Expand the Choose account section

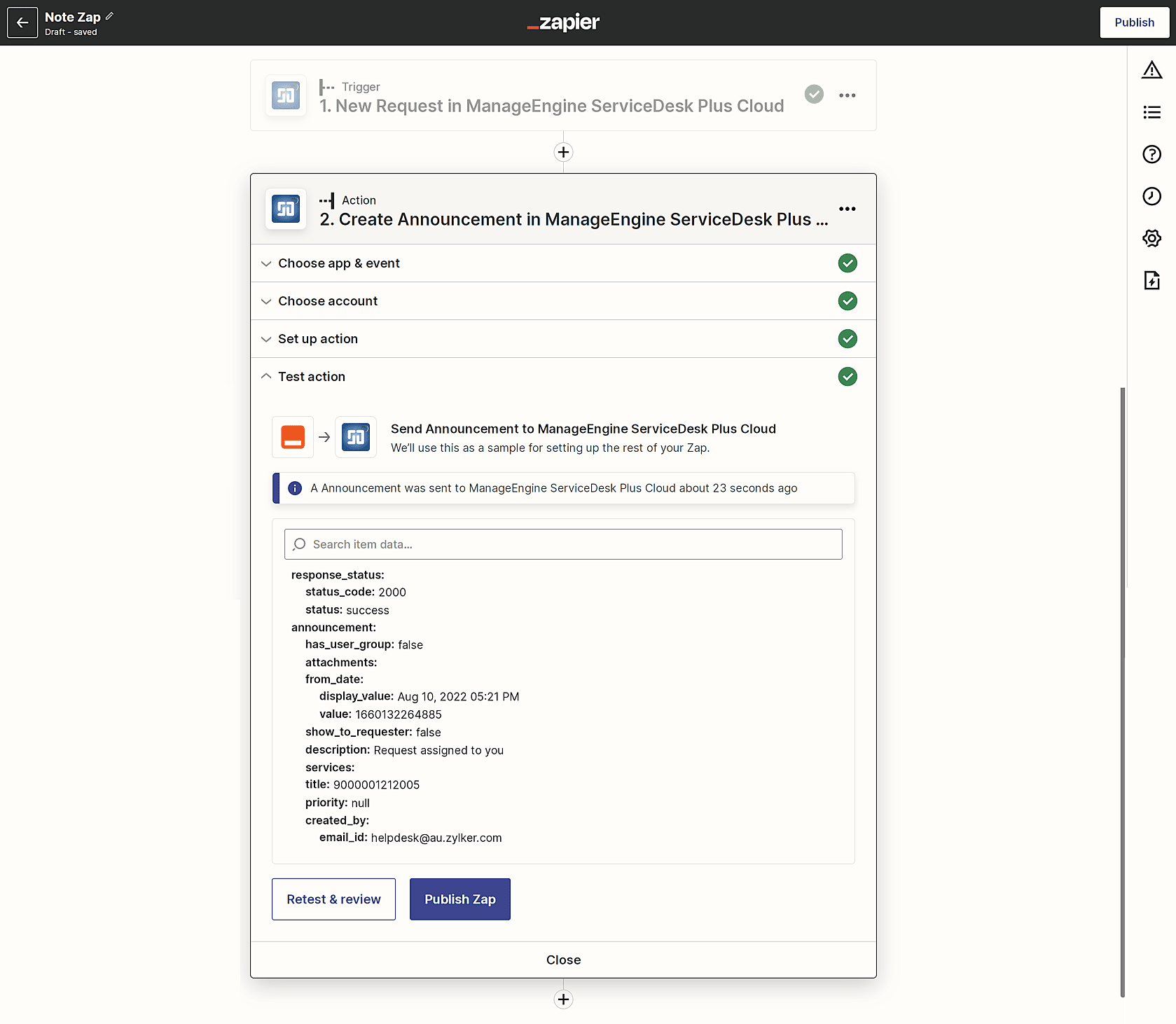click(x=563, y=301)
